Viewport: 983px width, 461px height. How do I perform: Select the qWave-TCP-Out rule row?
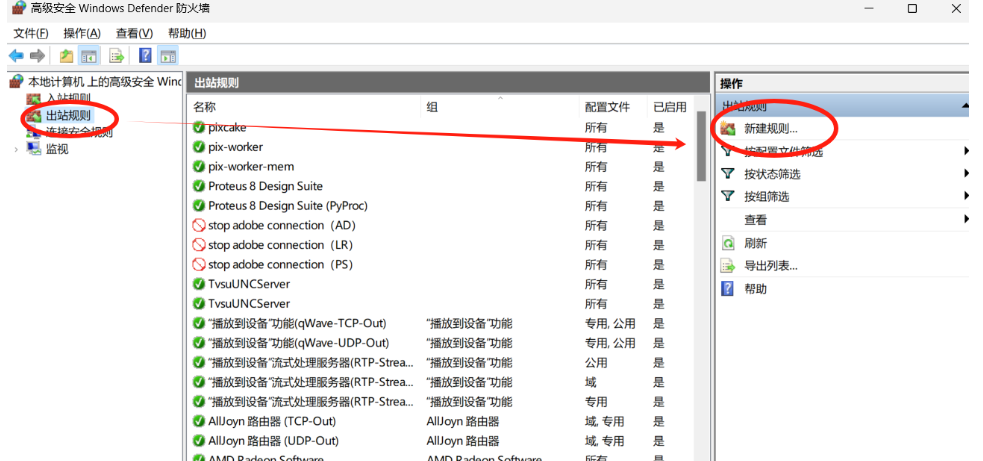tap(441, 323)
